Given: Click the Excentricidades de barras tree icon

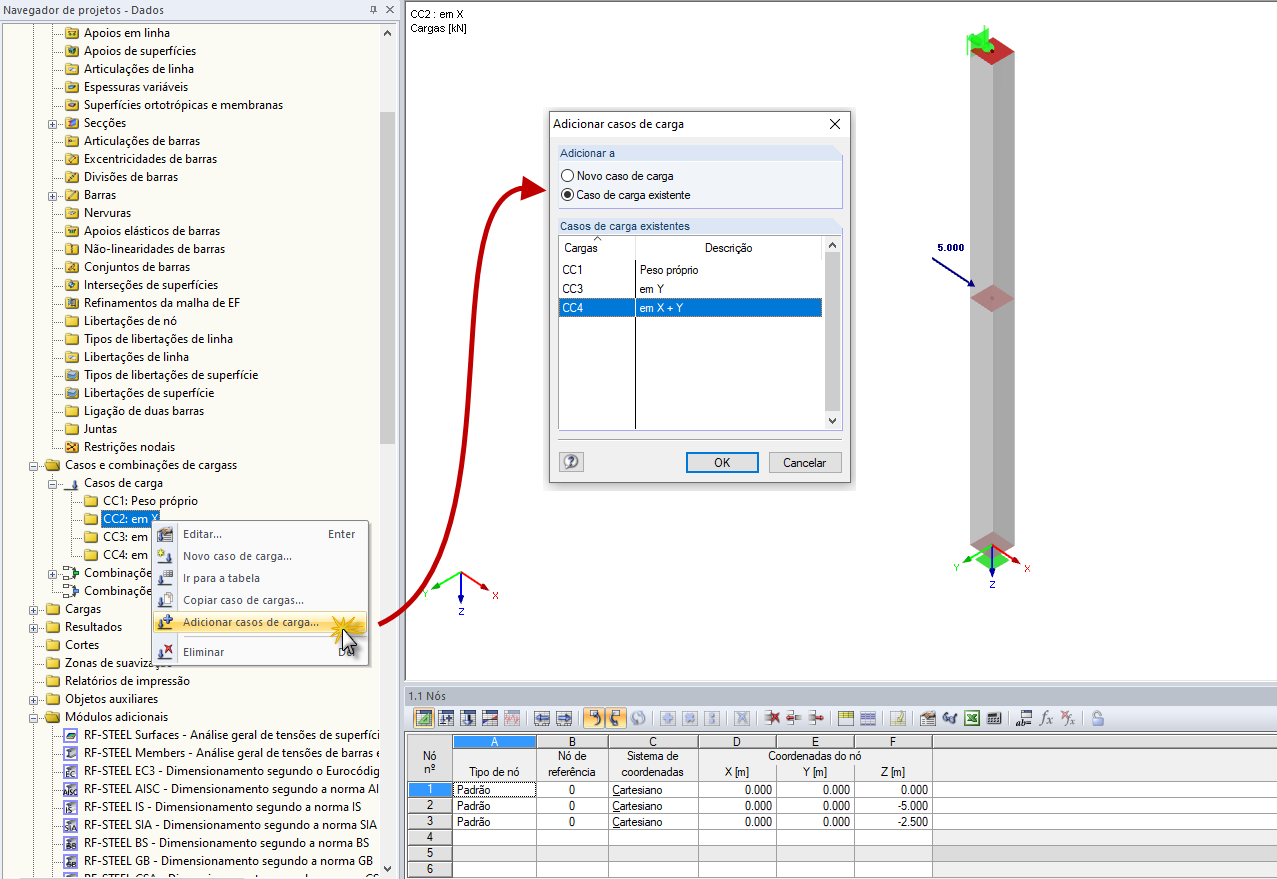Looking at the screenshot, I should 72,159.
